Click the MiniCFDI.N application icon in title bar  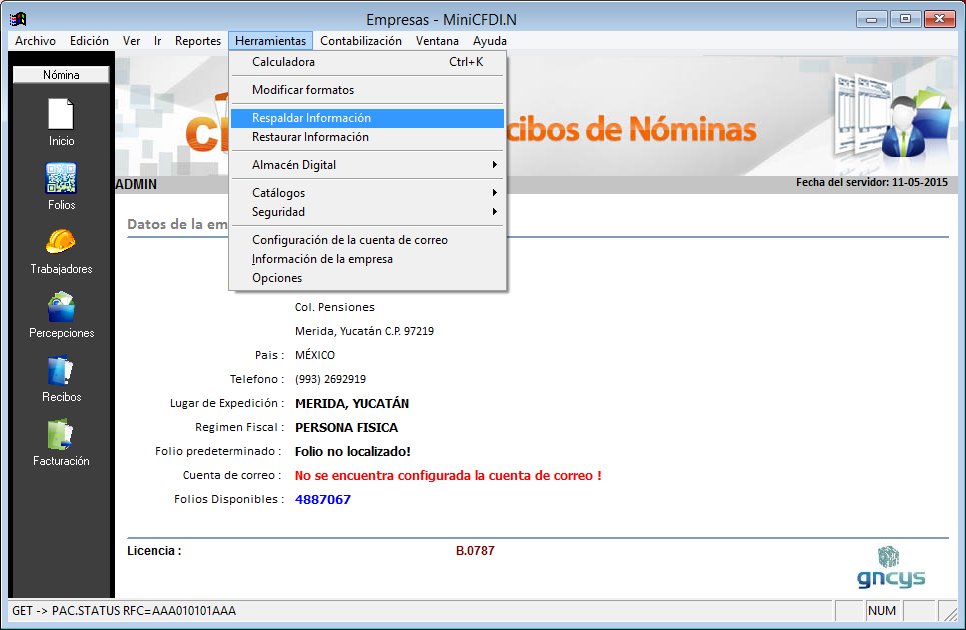pos(18,19)
